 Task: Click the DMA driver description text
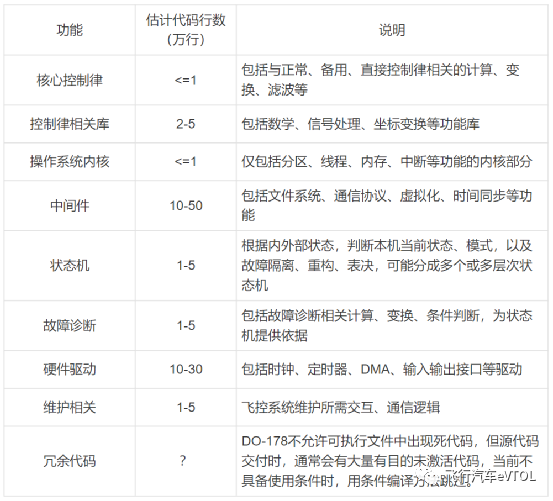(382, 369)
